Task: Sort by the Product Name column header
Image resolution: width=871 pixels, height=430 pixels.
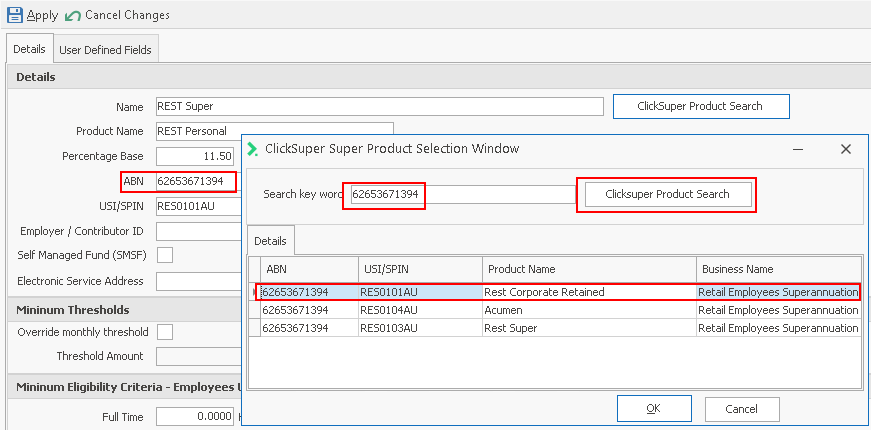Action: (588, 269)
